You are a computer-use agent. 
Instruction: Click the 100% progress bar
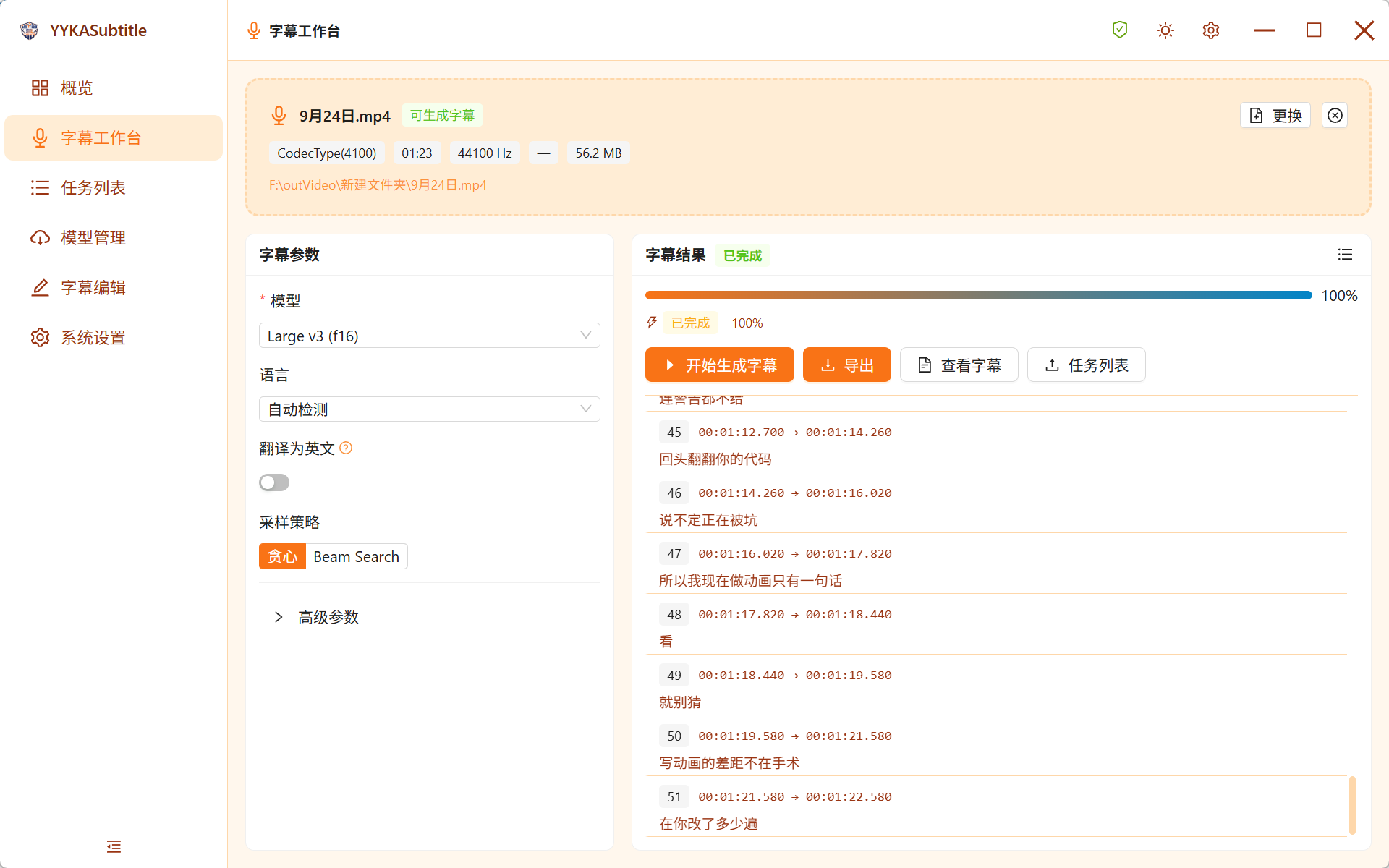click(979, 295)
